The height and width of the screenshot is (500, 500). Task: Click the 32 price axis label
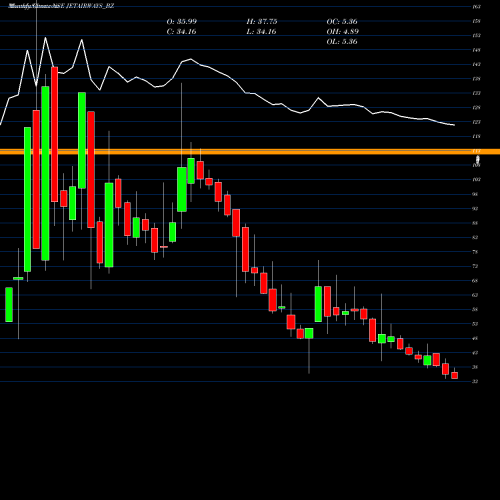click(x=475, y=381)
